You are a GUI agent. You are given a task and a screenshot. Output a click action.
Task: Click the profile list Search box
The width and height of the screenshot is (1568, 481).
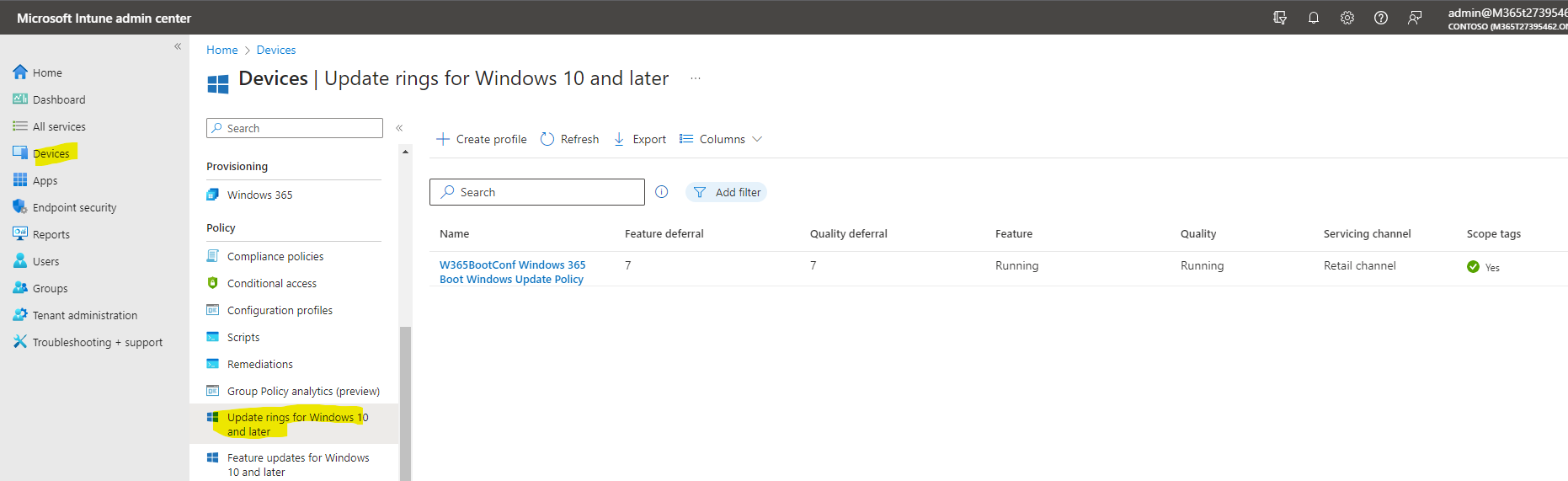(x=537, y=192)
